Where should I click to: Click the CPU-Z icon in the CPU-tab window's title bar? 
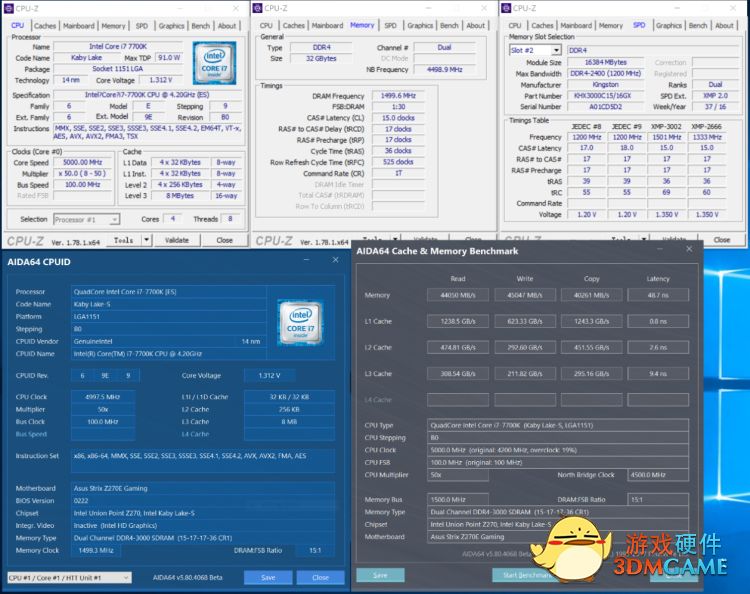9,8
